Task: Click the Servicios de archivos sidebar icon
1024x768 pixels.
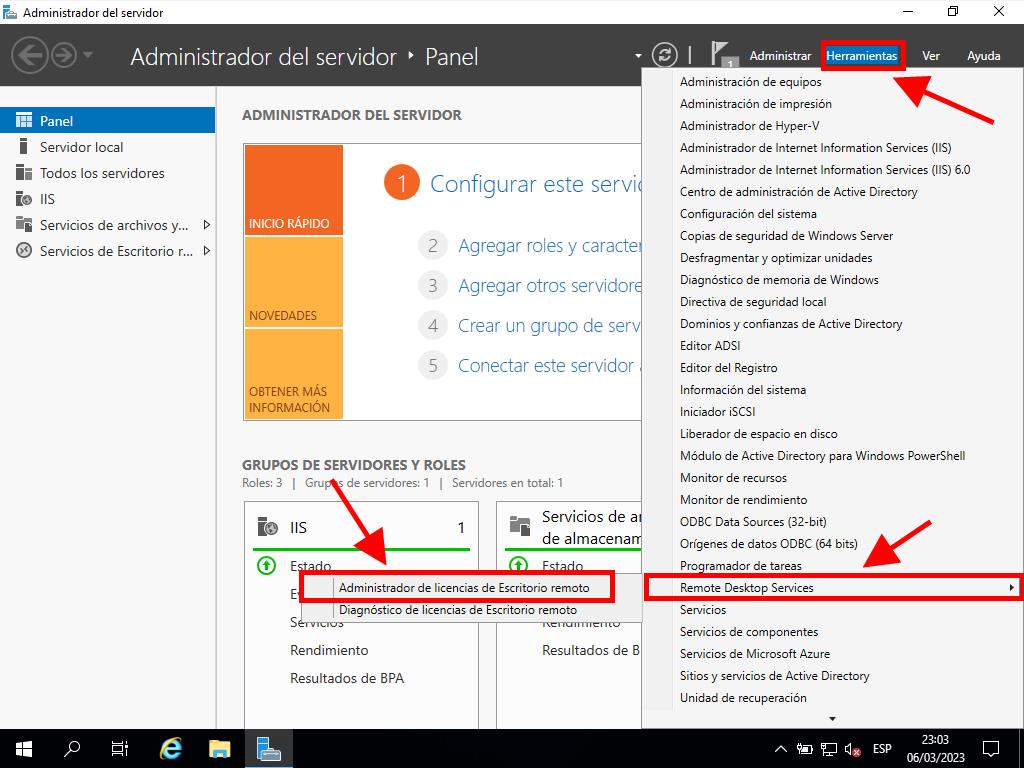Action: (24, 225)
